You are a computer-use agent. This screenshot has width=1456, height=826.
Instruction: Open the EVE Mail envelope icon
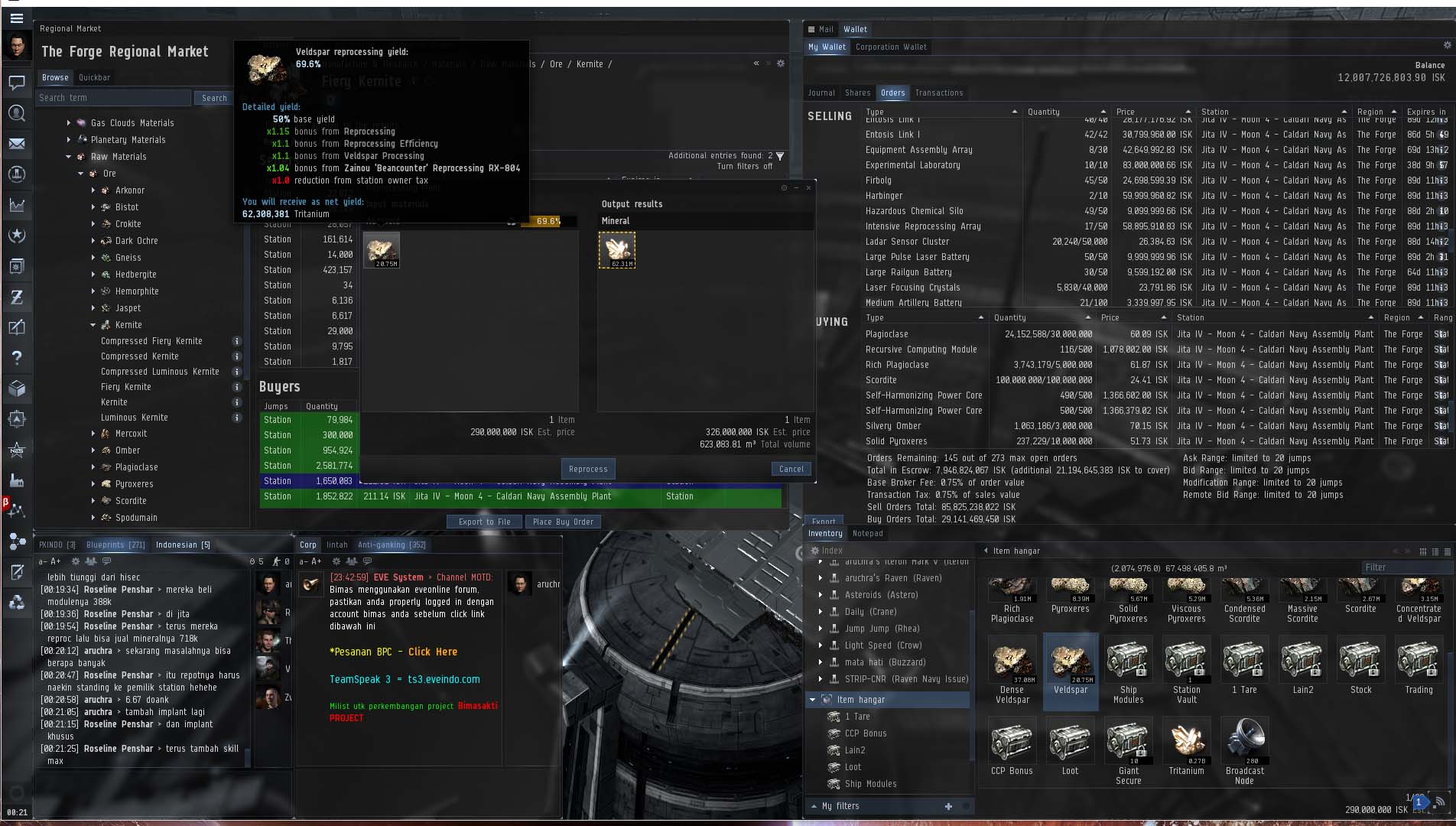pos(16,144)
